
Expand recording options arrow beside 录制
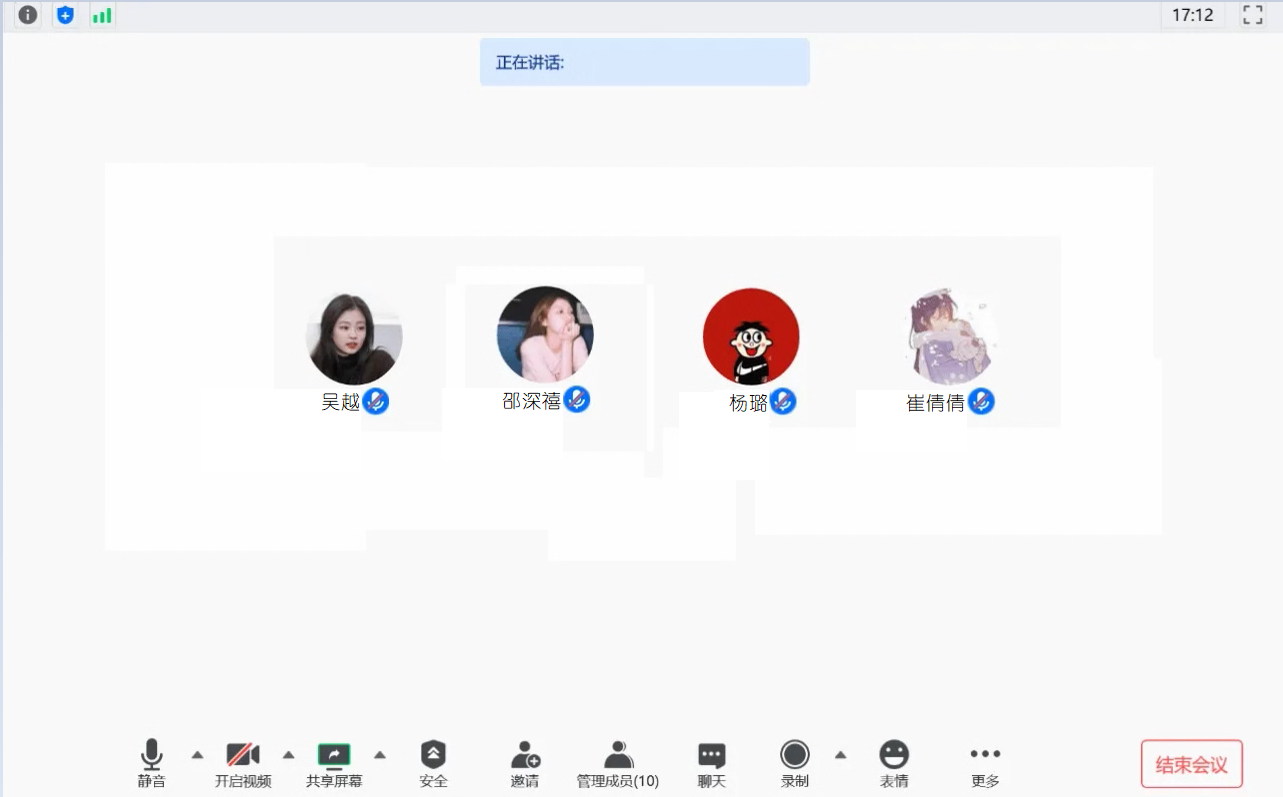(841, 755)
